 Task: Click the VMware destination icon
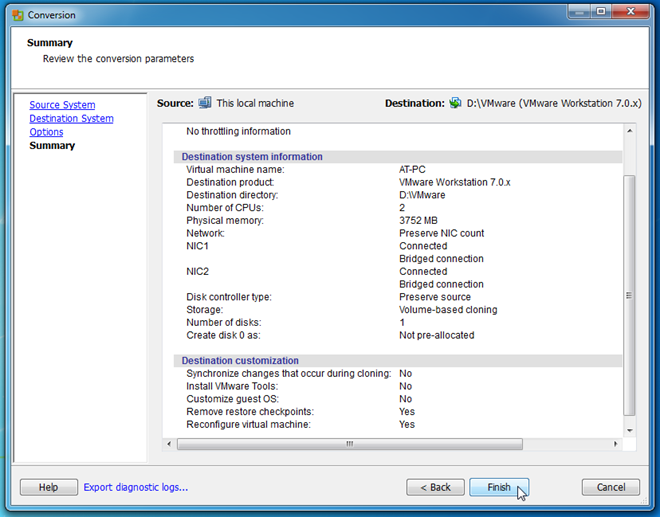tap(455, 103)
